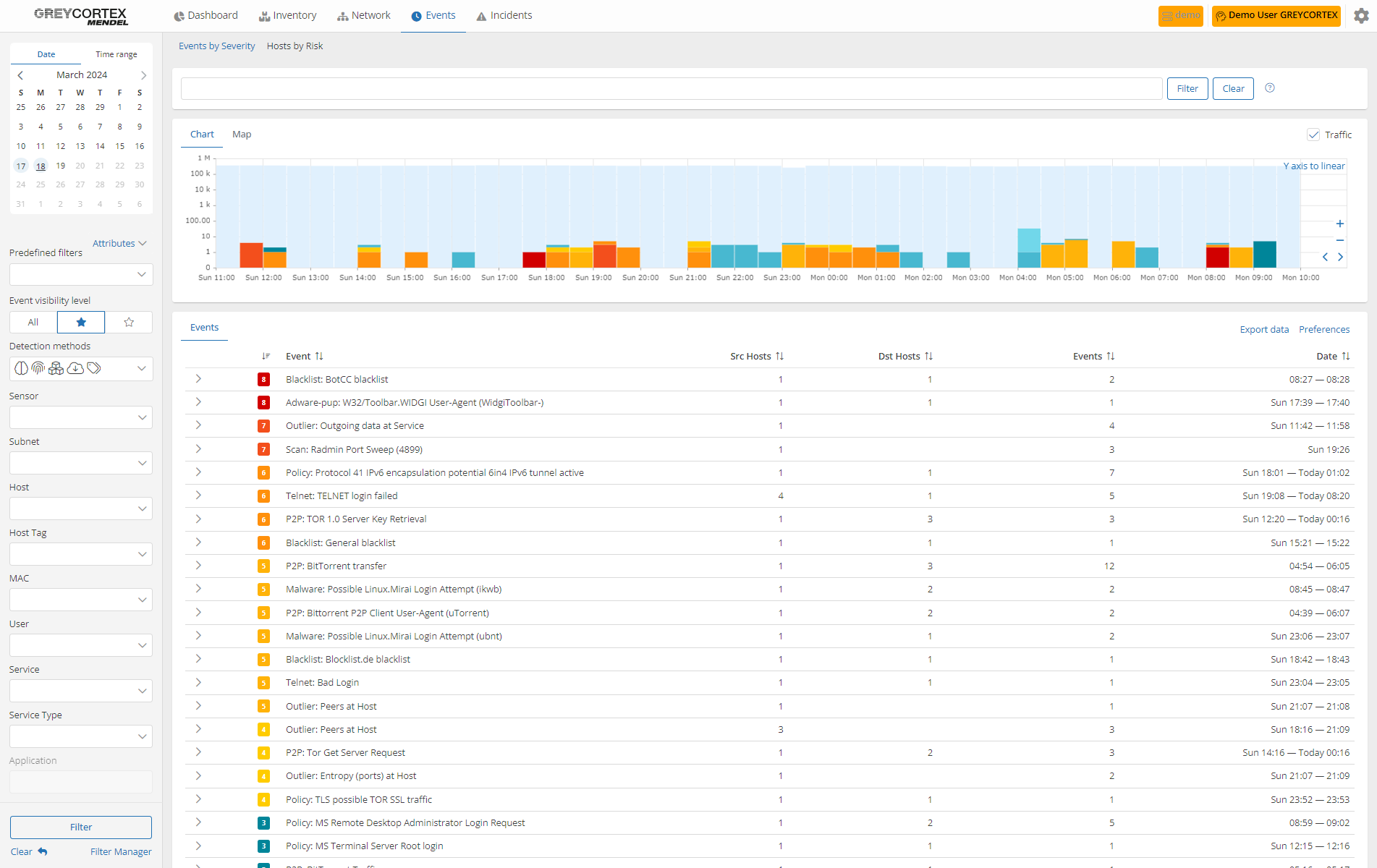Open the Filter Manager link
This screenshot has height=868, width=1377.
[120, 851]
